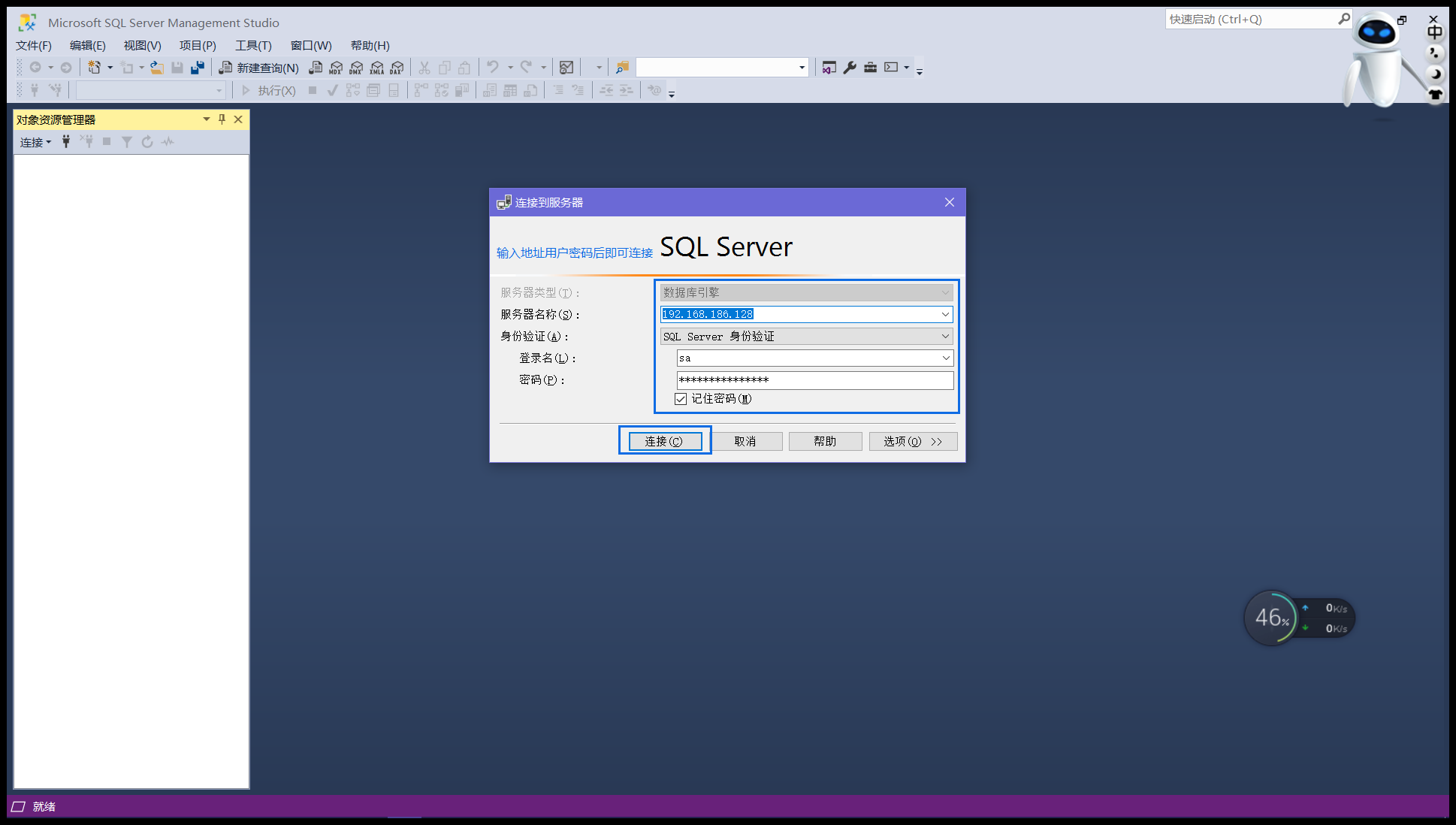Image resolution: width=1456 pixels, height=825 pixels.
Task: Open the Help (帮助) menu
Action: tap(370, 46)
